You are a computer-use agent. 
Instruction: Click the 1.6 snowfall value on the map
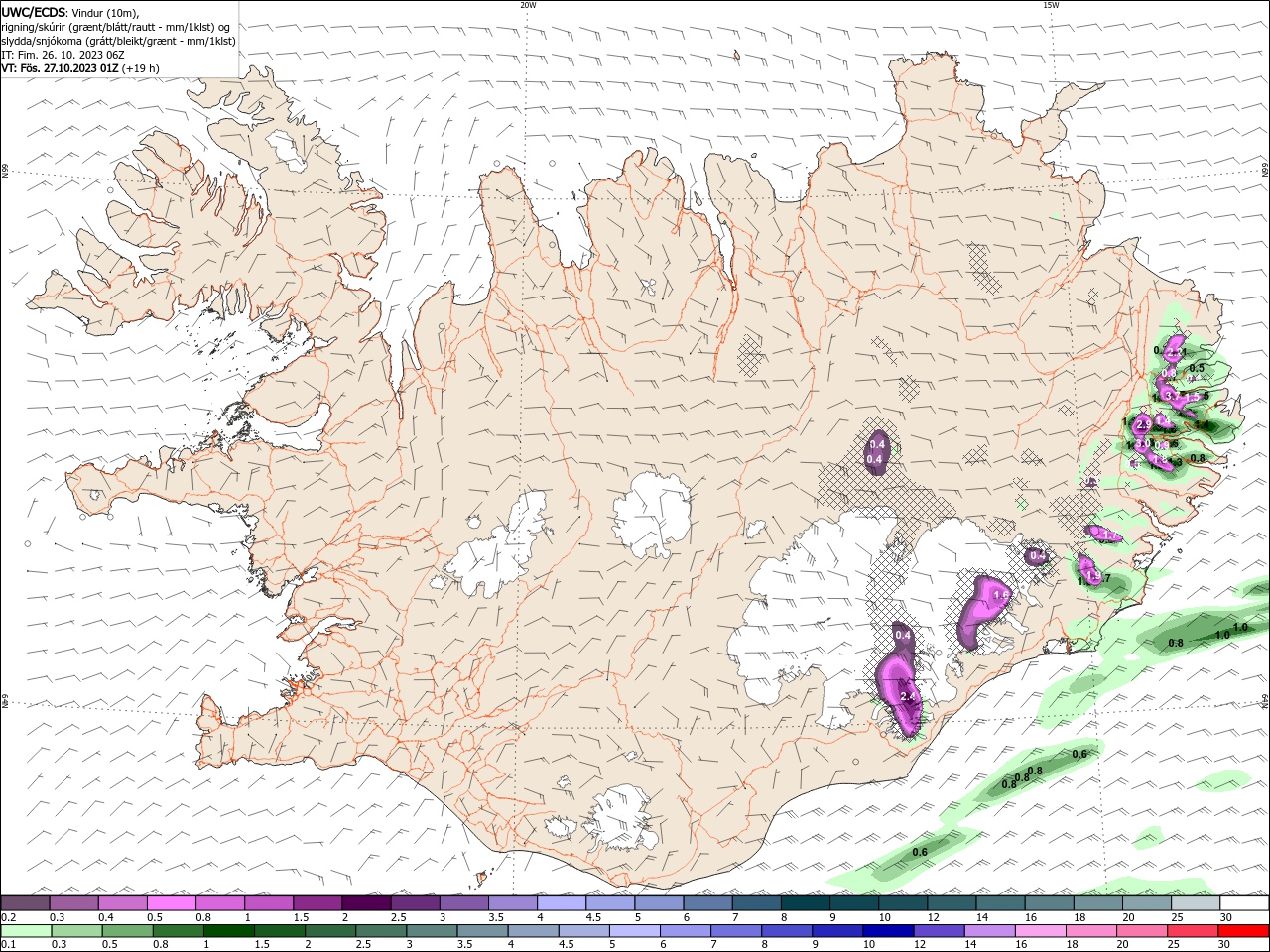click(1000, 595)
